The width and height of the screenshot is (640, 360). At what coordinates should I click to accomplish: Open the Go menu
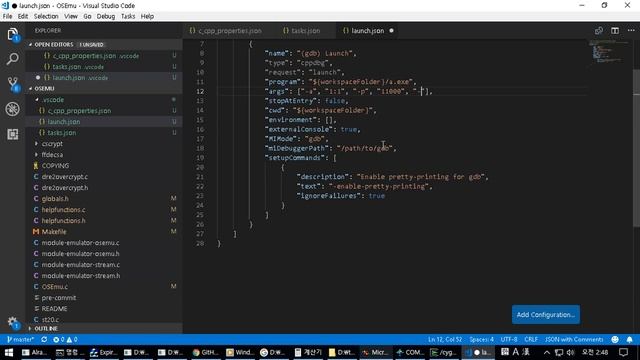tap(87, 16)
